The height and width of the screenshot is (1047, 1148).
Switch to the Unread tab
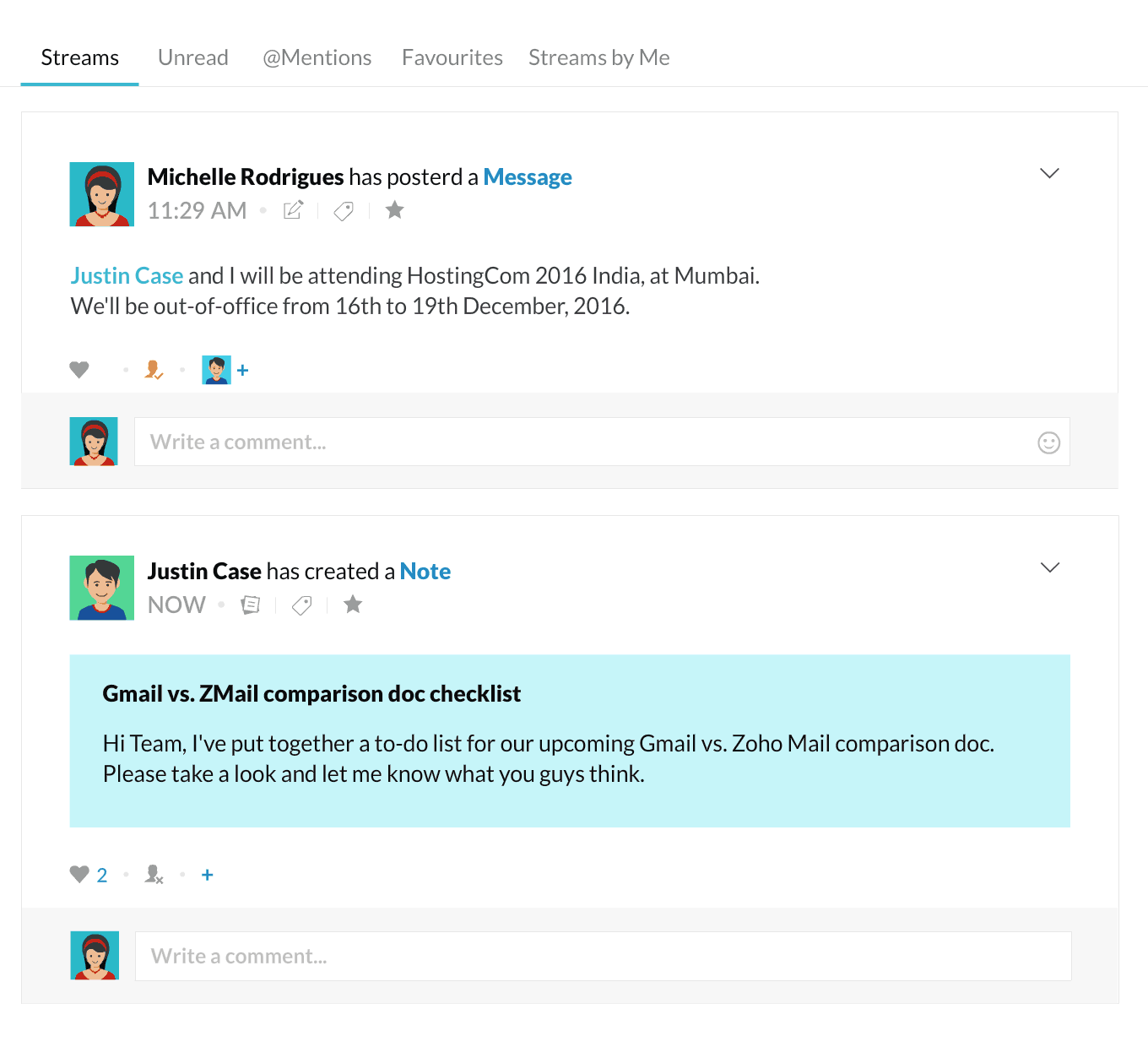click(193, 57)
